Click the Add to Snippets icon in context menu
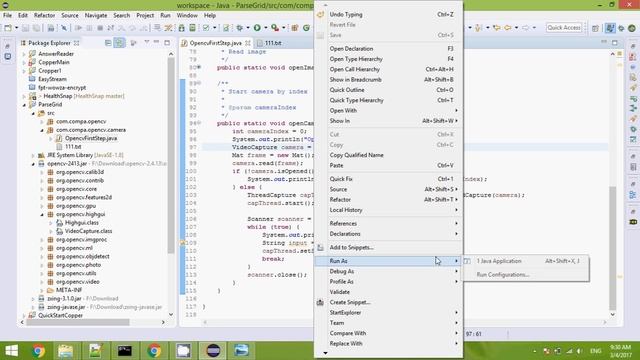The image size is (640, 360). (x=320, y=247)
